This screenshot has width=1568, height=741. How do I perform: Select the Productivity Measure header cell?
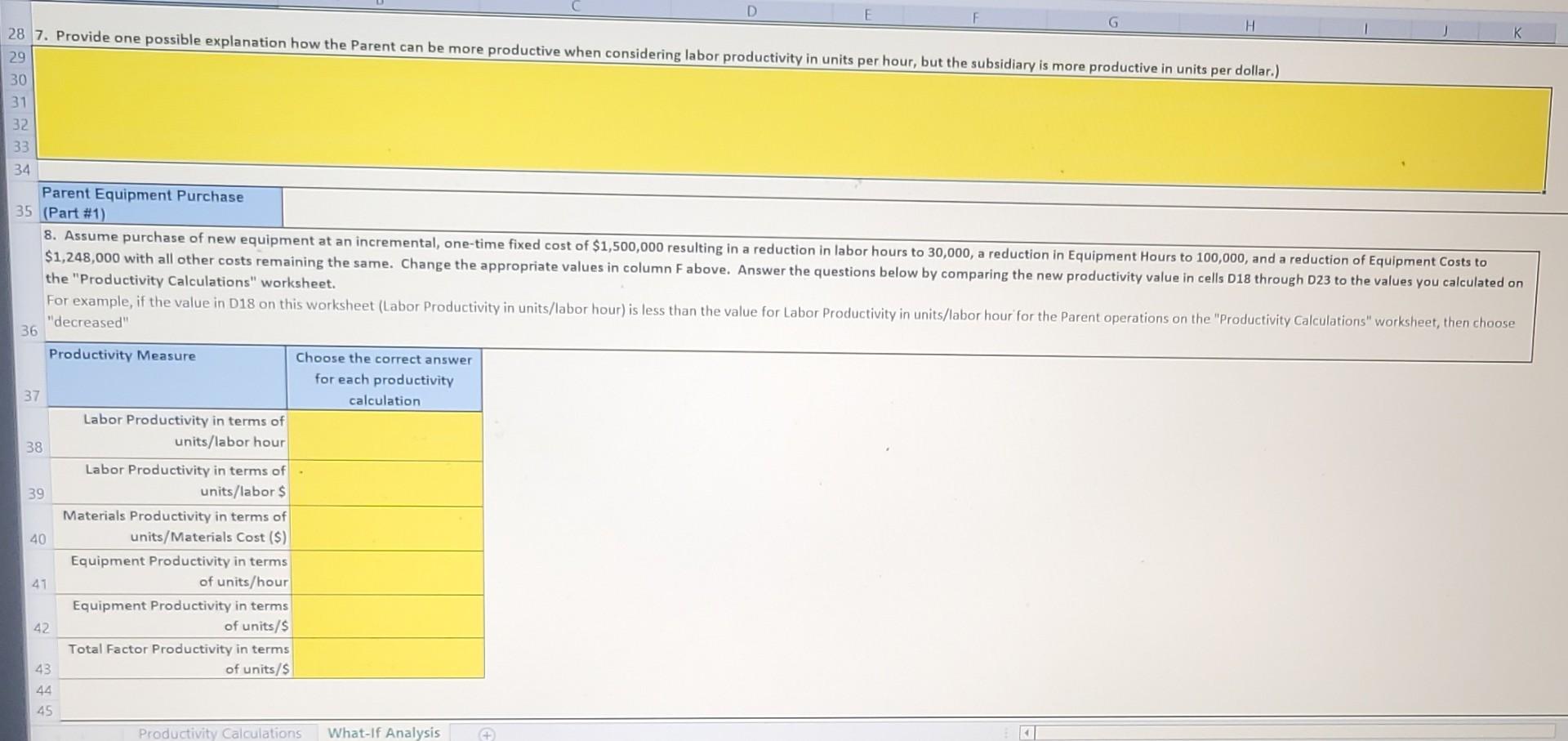(163, 377)
